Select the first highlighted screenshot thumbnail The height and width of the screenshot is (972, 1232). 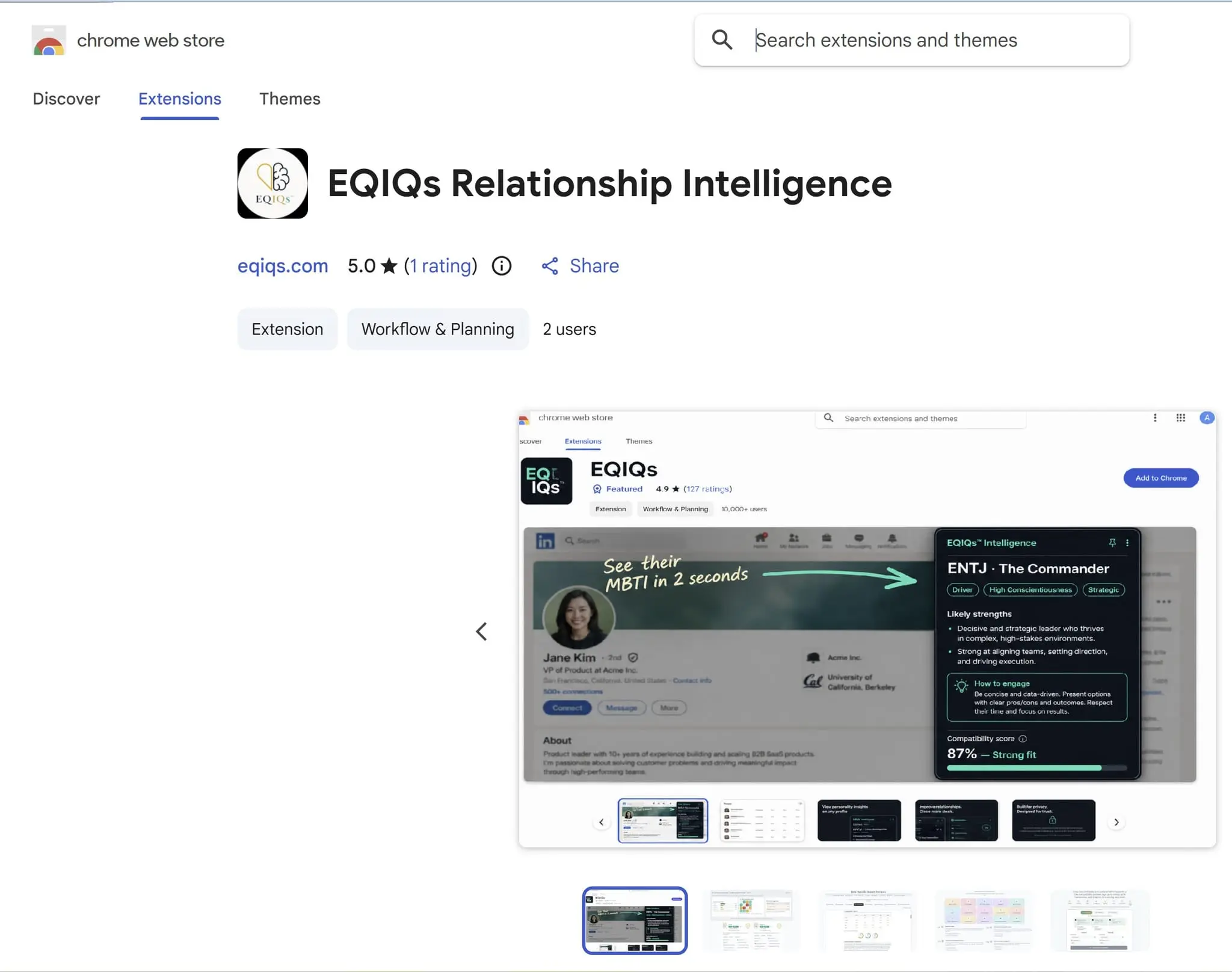point(635,920)
